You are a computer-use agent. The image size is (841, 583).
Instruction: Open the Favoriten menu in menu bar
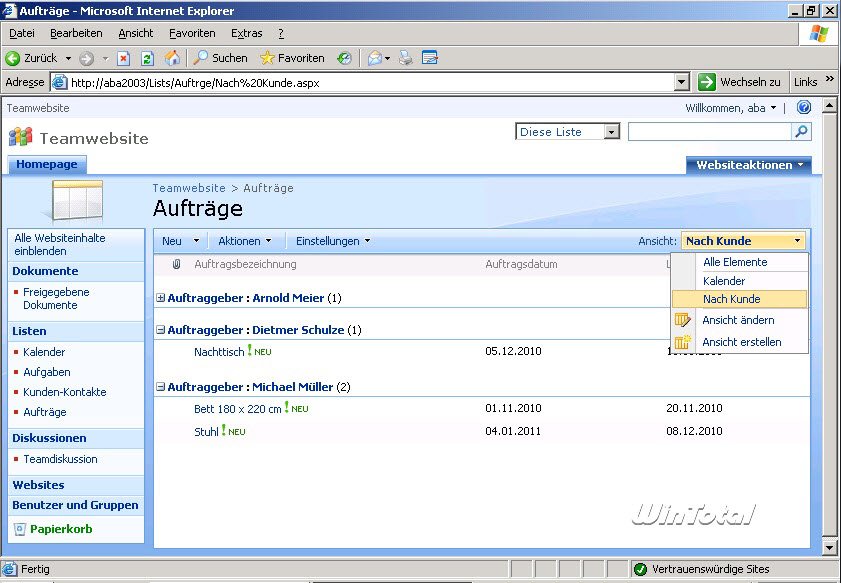tap(191, 33)
